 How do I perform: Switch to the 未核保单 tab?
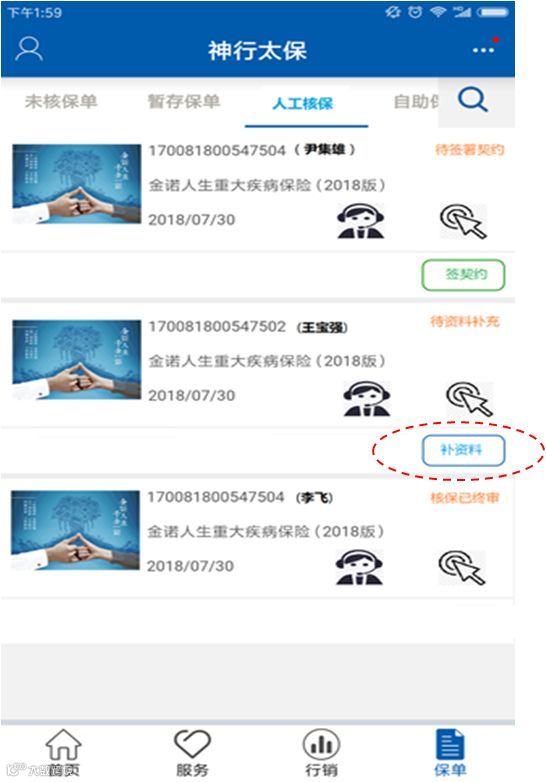tap(61, 101)
